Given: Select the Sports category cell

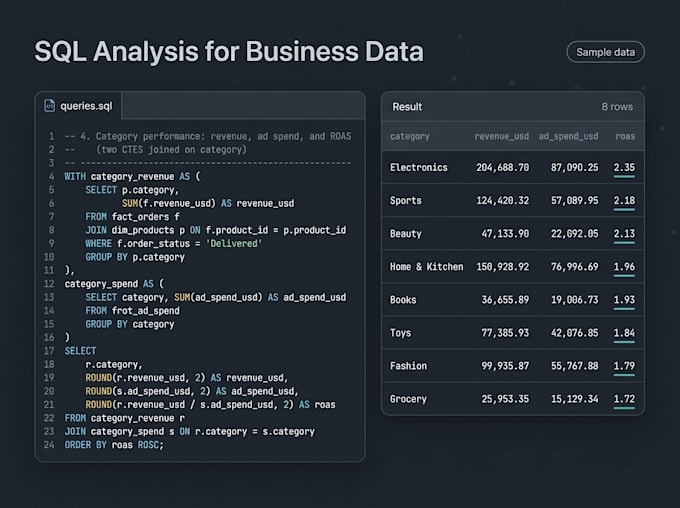Looking at the screenshot, I should coord(405,200).
